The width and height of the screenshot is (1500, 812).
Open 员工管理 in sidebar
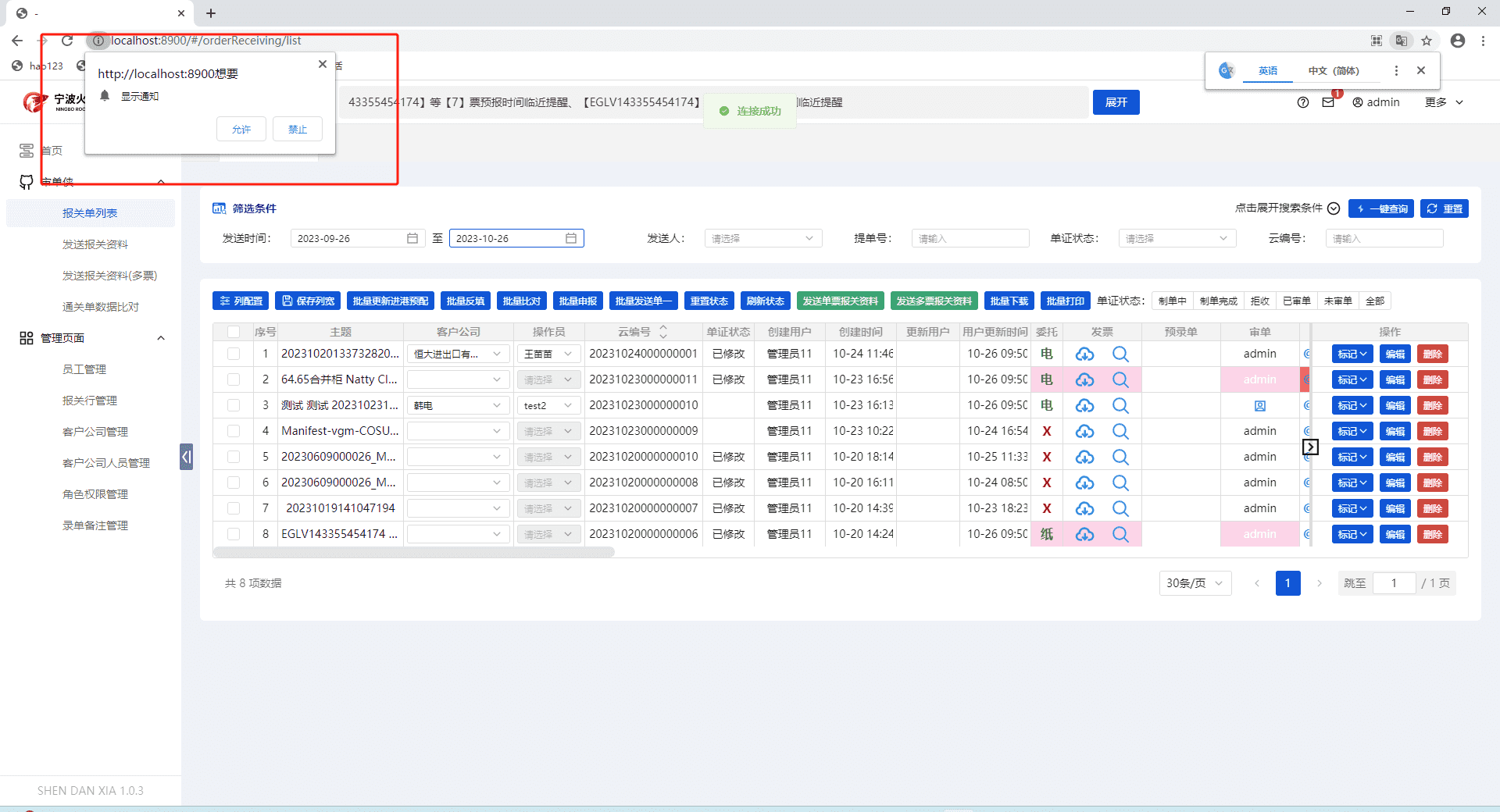(84, 369)
